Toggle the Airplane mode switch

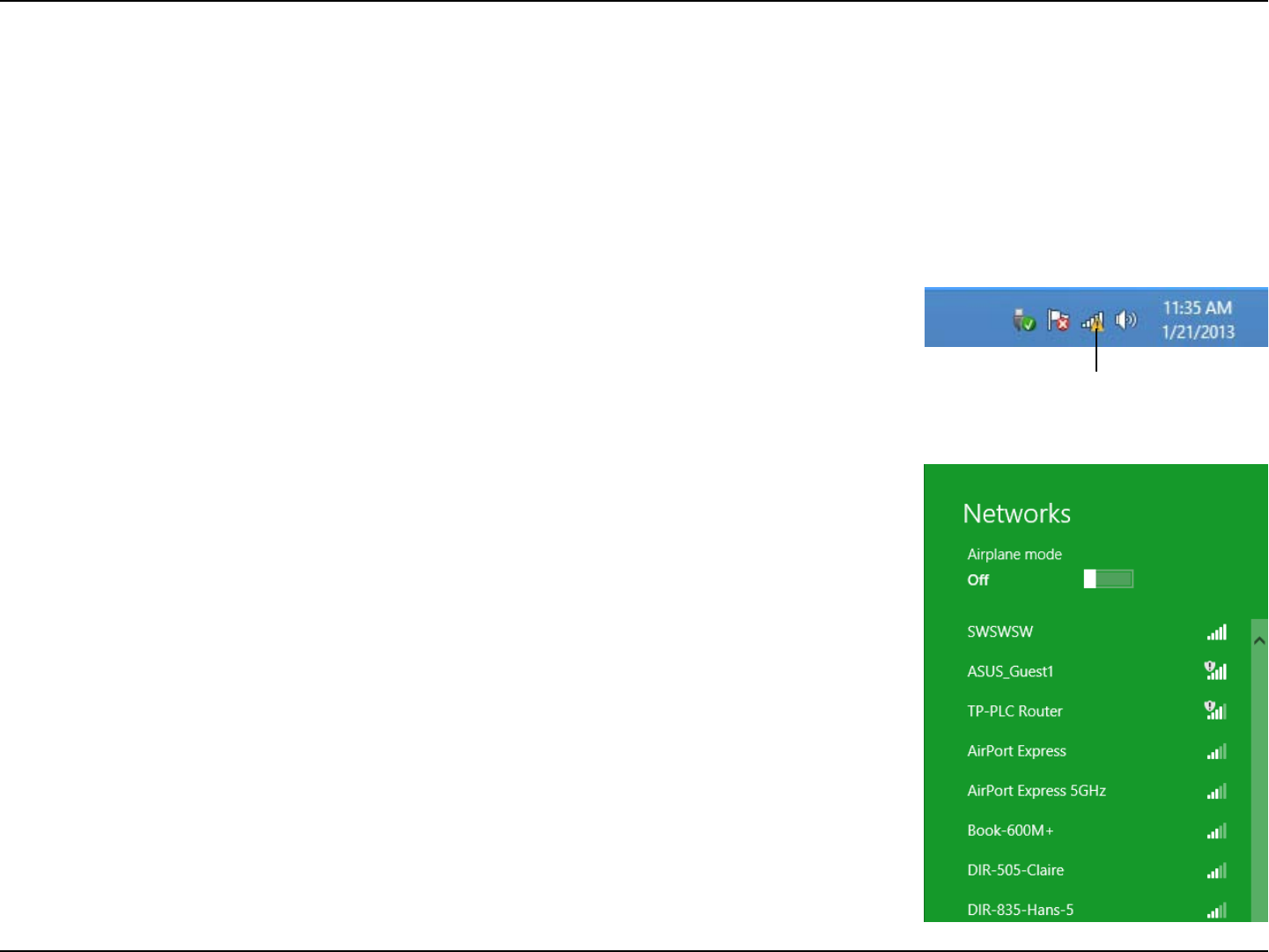(x=1108, y=579)
